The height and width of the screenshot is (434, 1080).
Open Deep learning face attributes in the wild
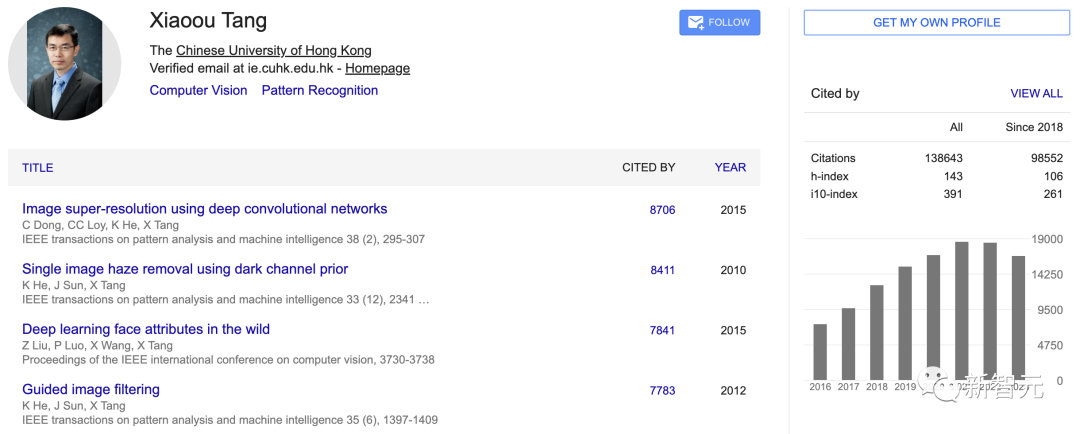coord(146,329)
